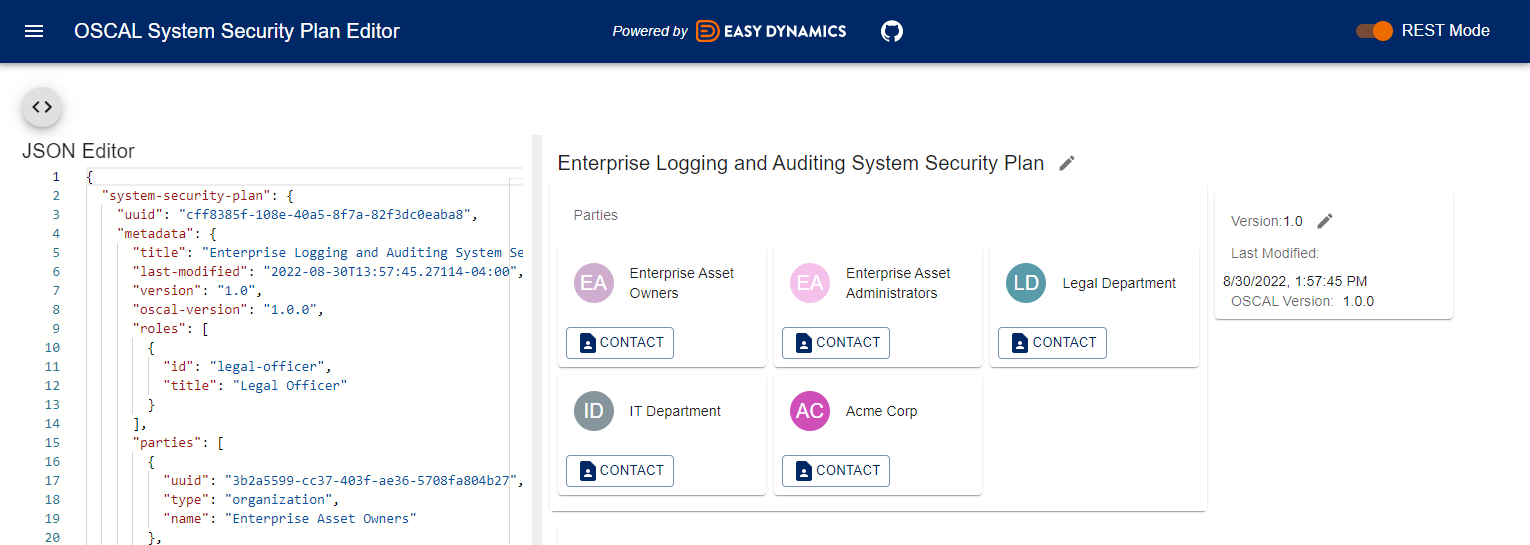The image size is (1530, 545).
Task: Click the IT Department ID avatar
Action: coord(594,411)
